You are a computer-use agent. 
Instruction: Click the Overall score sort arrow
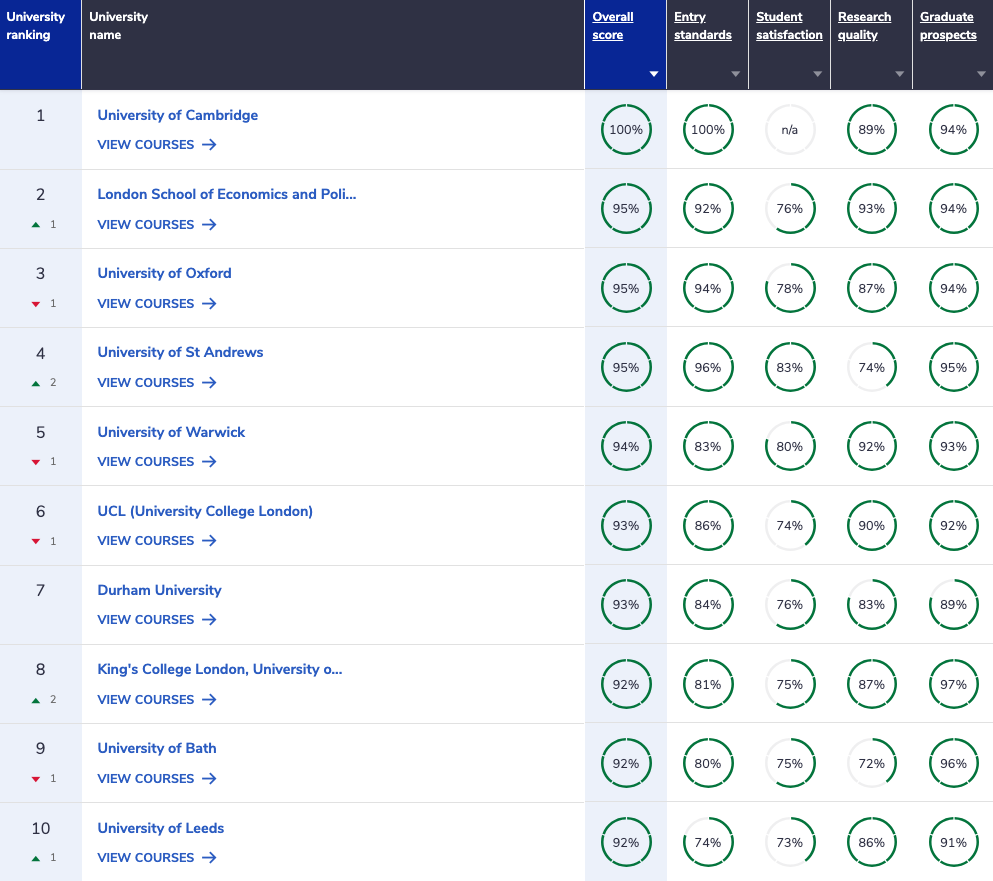click(654, 74)
